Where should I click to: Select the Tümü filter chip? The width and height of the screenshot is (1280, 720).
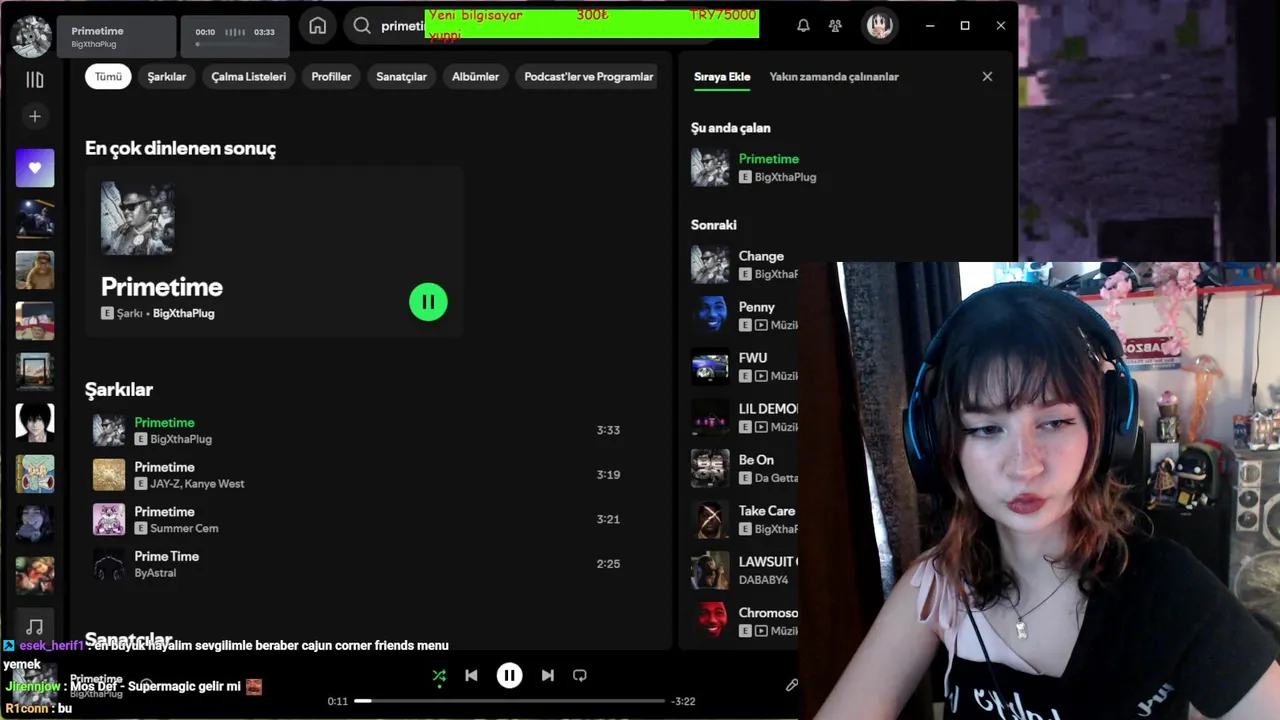coord(108,76)
